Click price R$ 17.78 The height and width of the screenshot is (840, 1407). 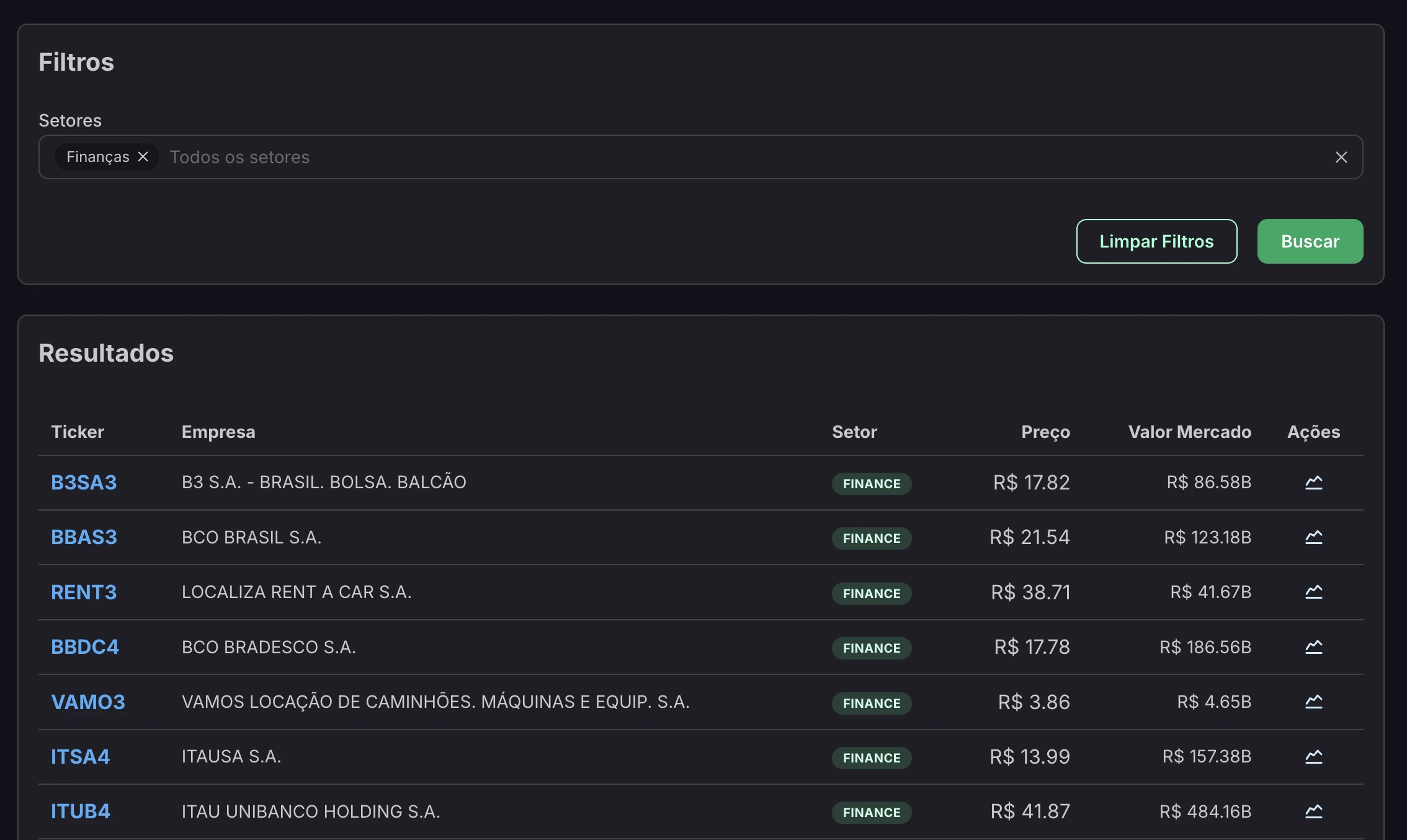[x=1032, y=646]
